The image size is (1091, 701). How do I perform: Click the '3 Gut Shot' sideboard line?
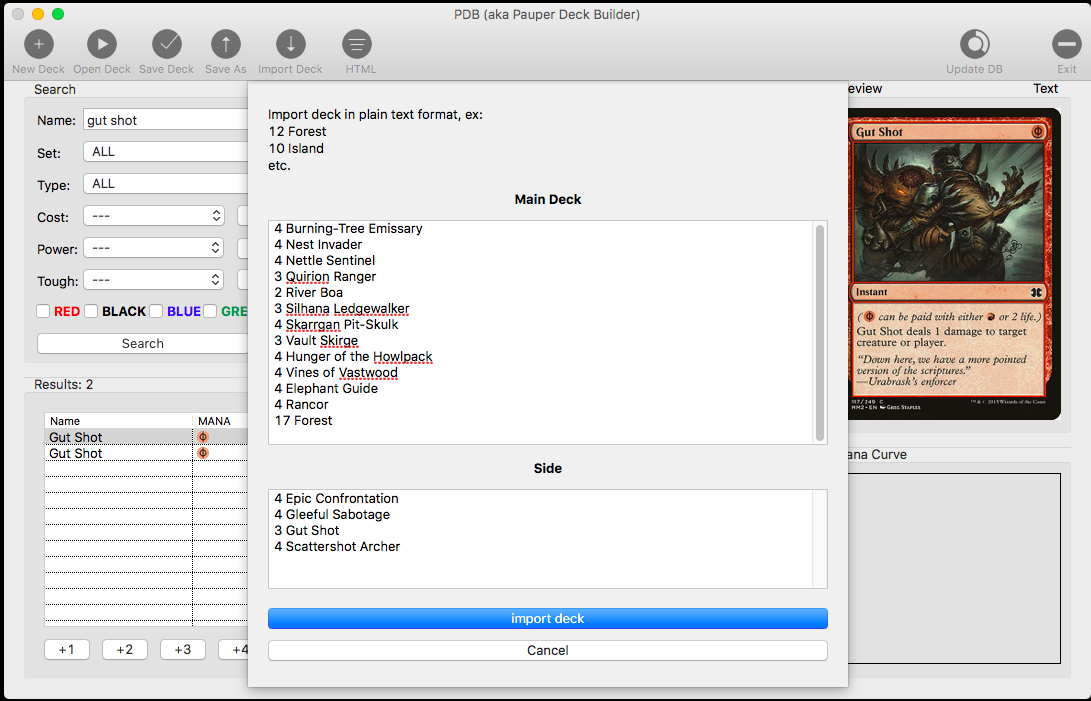pyautogui.click(x=307, y=530)
